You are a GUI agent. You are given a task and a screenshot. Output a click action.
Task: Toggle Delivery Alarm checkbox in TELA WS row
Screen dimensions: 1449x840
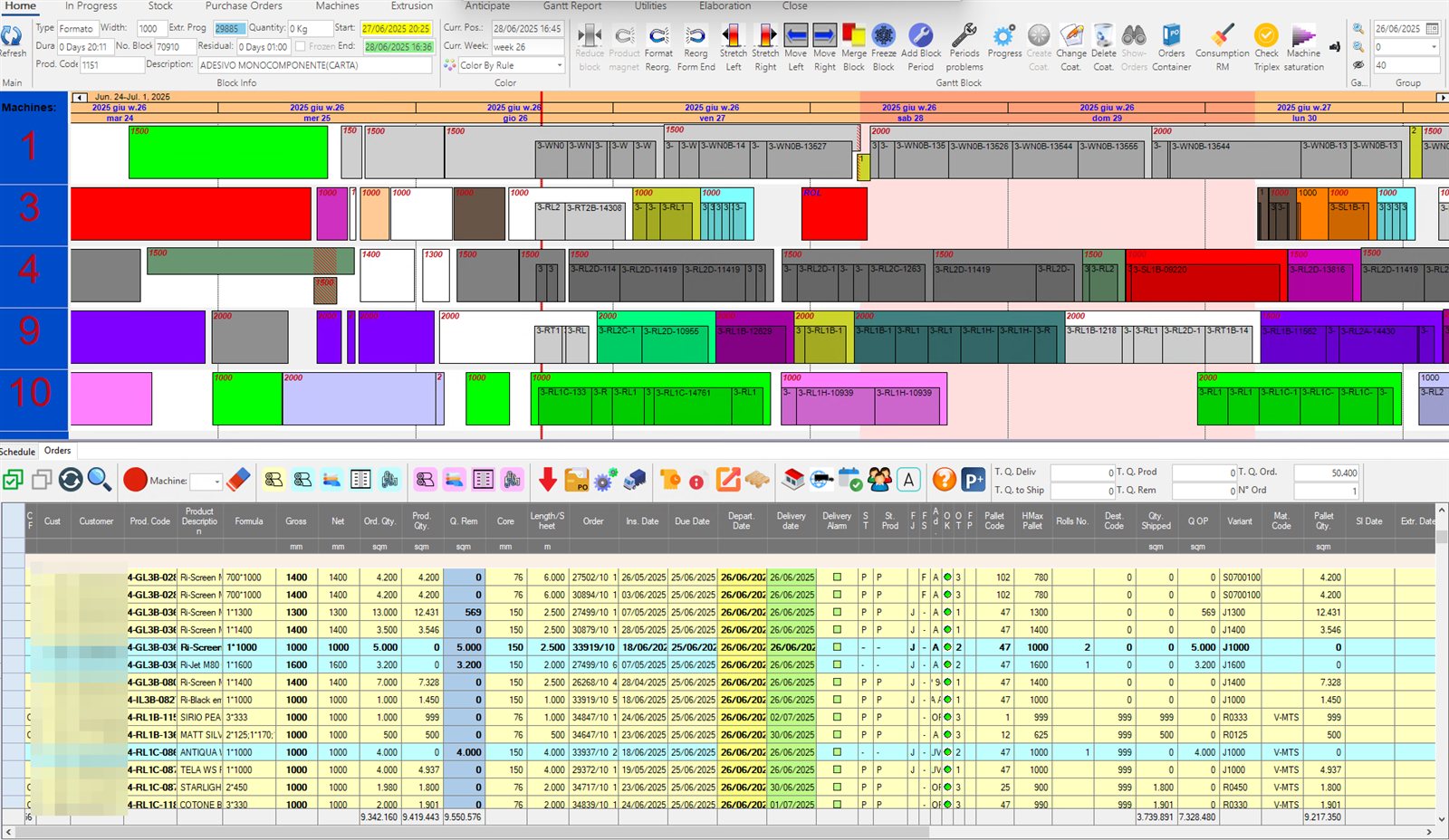[x=837, y=769]
